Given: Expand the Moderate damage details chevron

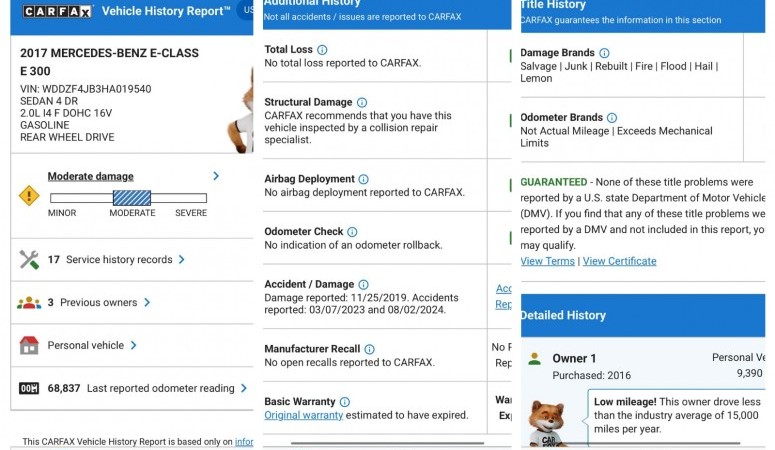Looking at the screenshot, I should (x=216, y=176).
